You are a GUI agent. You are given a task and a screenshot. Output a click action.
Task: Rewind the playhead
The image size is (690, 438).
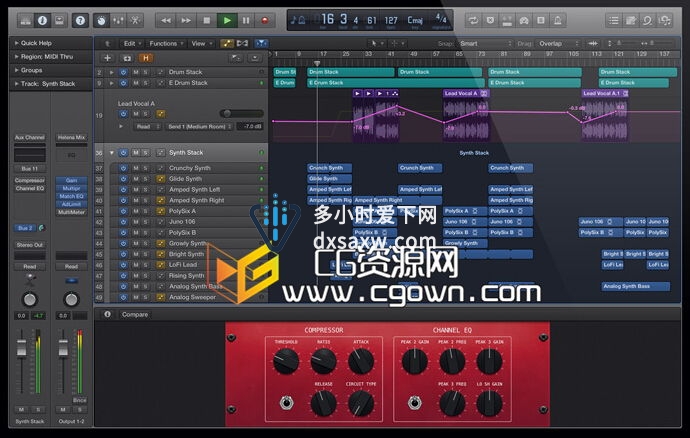coord(166,20)
